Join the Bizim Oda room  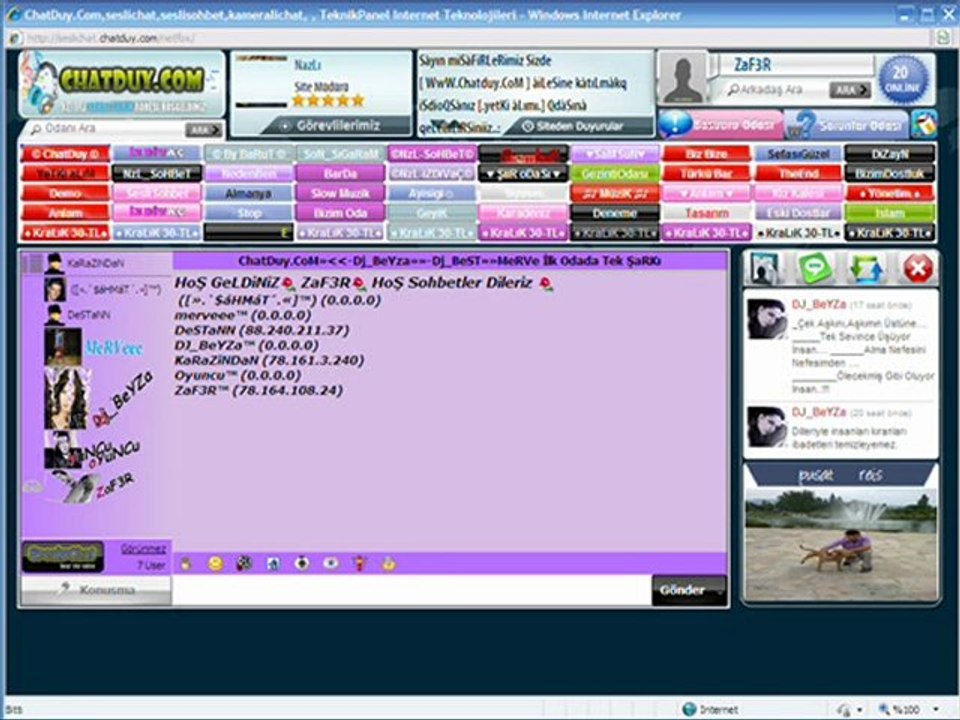tap(340, 213)
